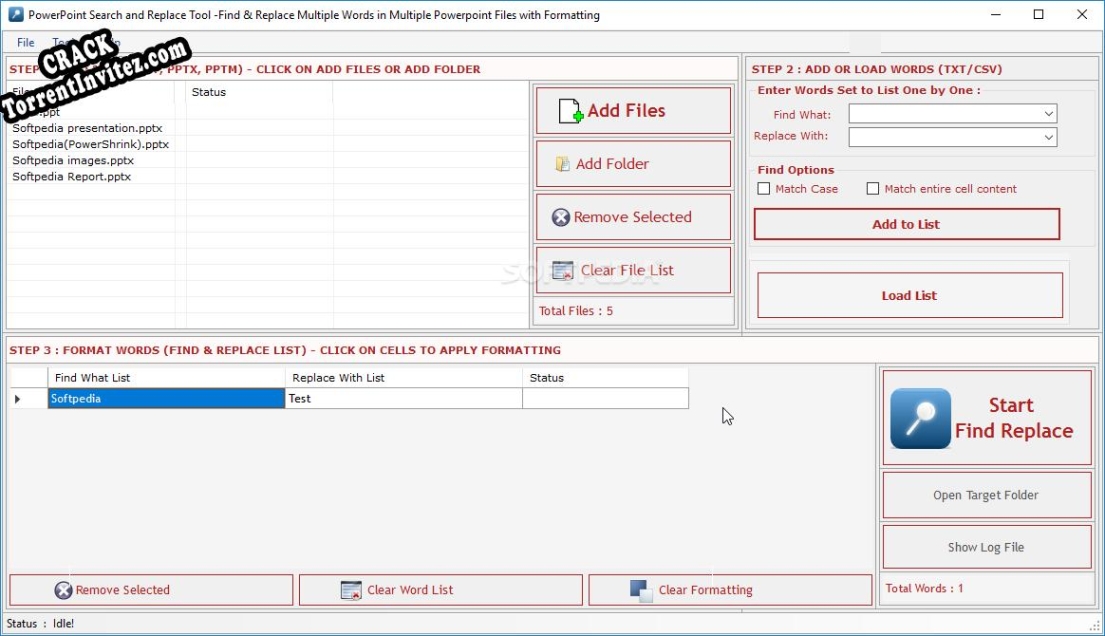Image resolution: width=1105 pixels, height=636 pixels.
Task: Click the Clear Word List icon
Action: (352, 590)
